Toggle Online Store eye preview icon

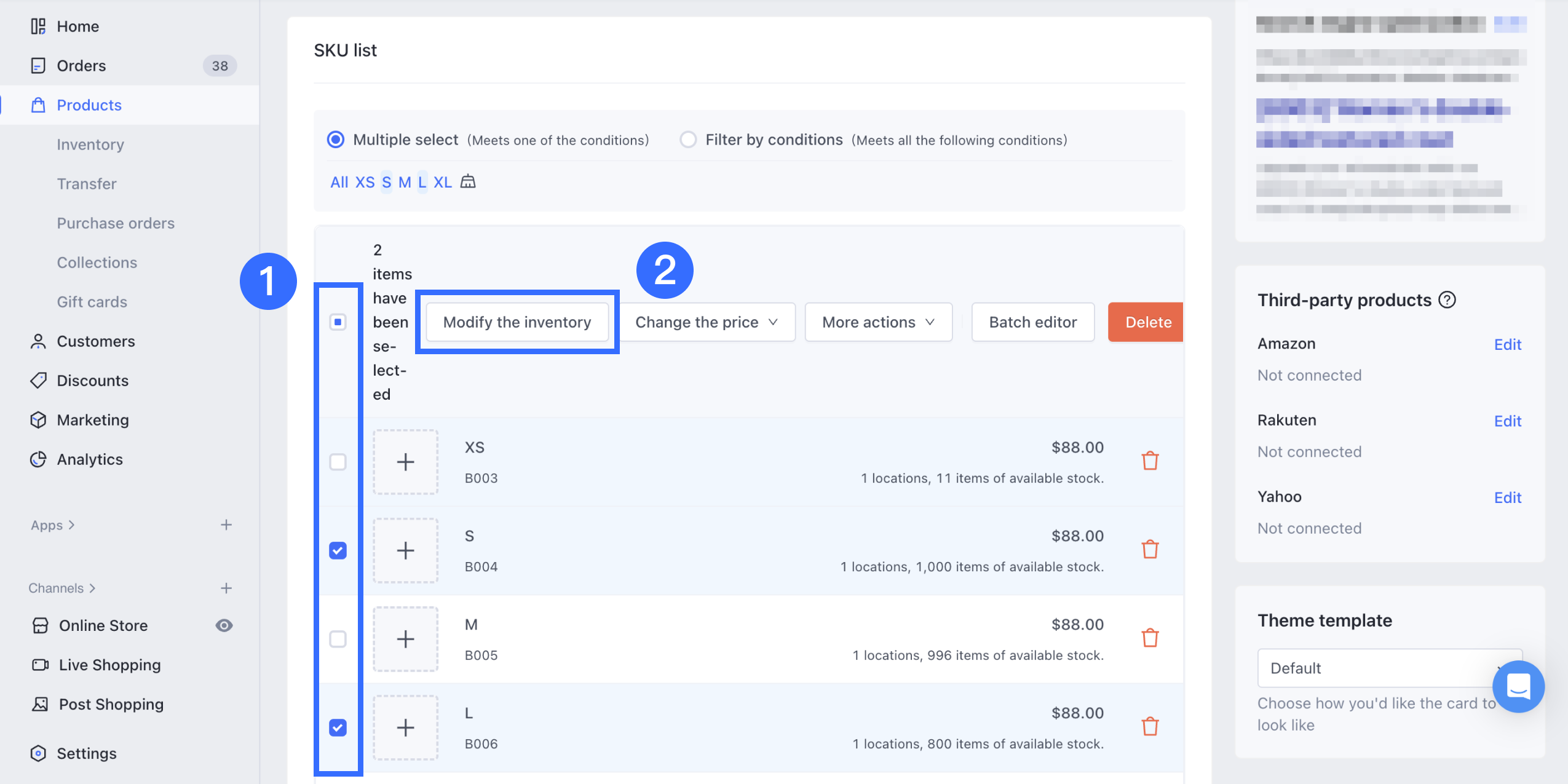pyautogui.click(x=224, y=625)
